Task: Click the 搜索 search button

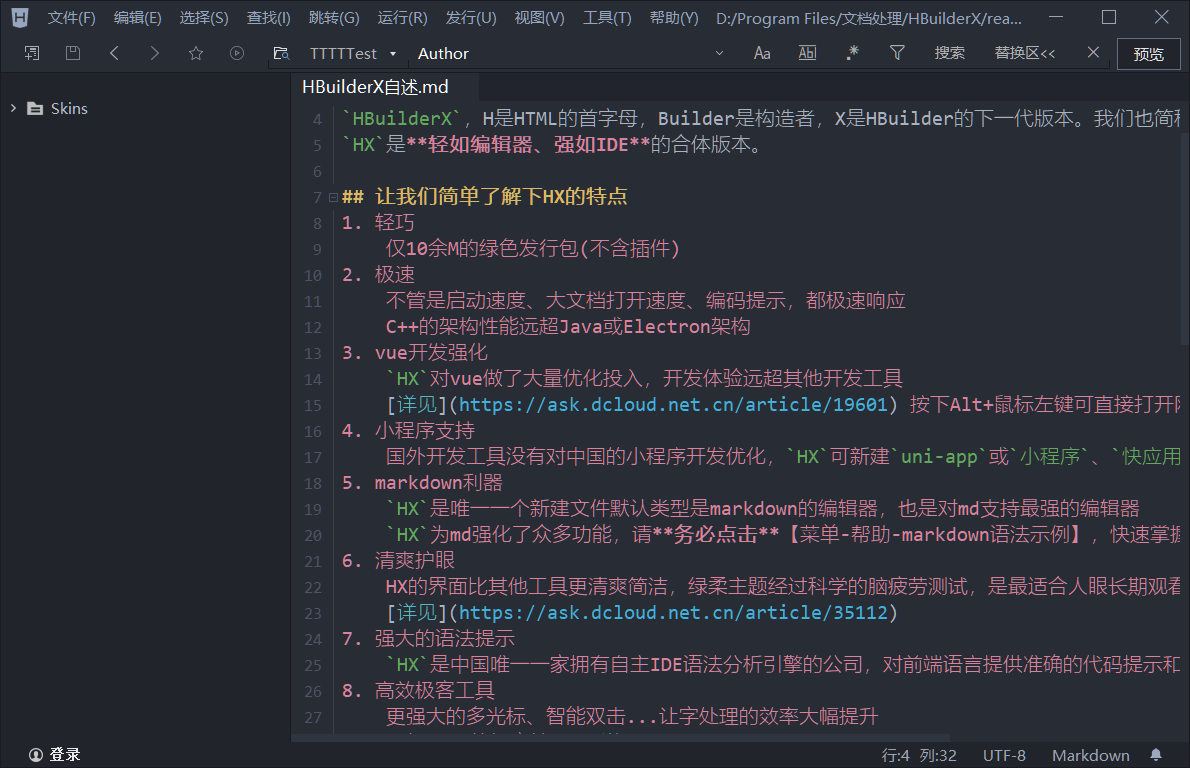Action: (x=949, y=53)
